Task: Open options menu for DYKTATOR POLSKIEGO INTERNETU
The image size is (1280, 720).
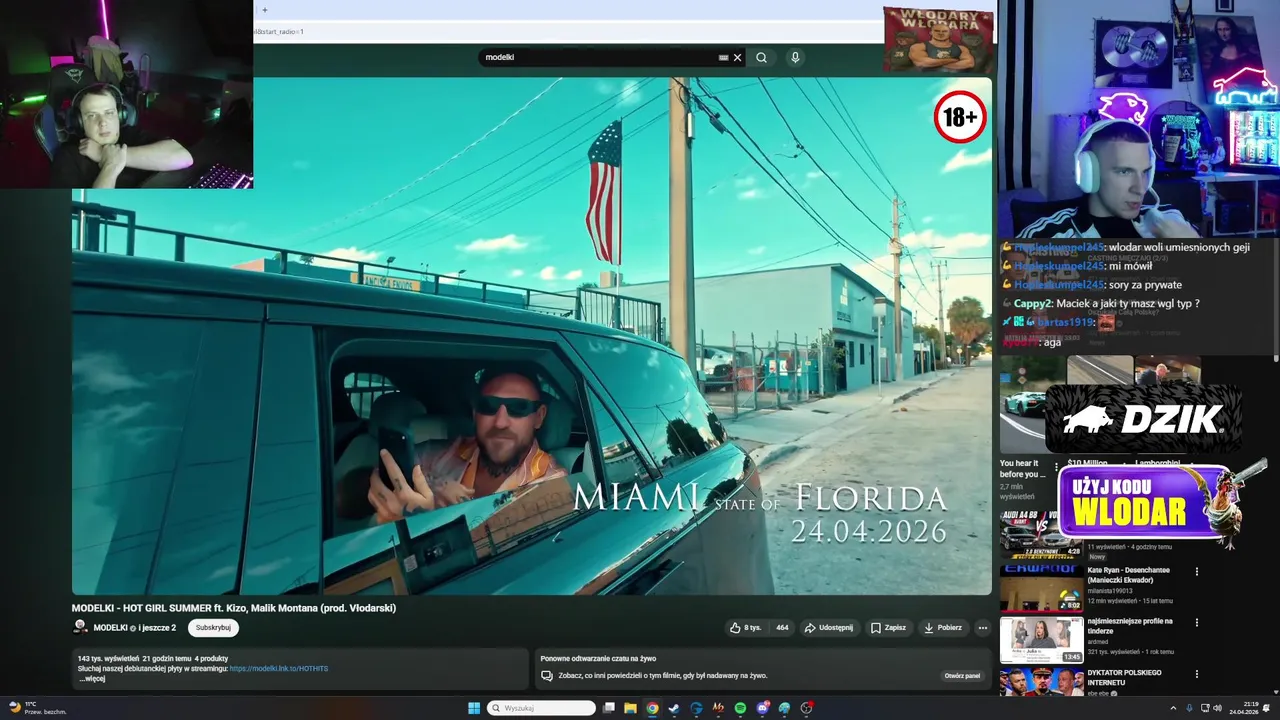Action: [x=1197, y=676]
